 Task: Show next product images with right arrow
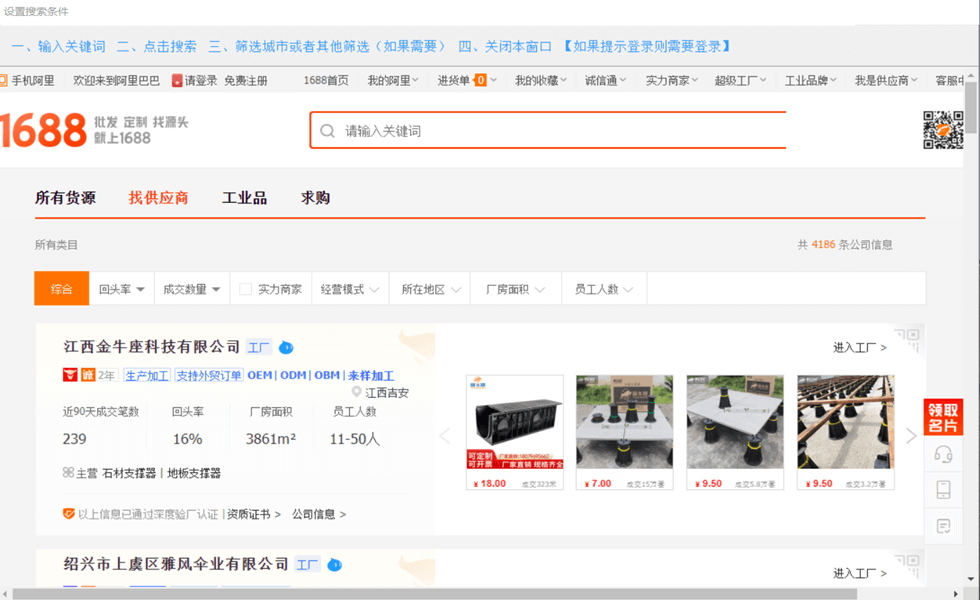pos(911,436)
